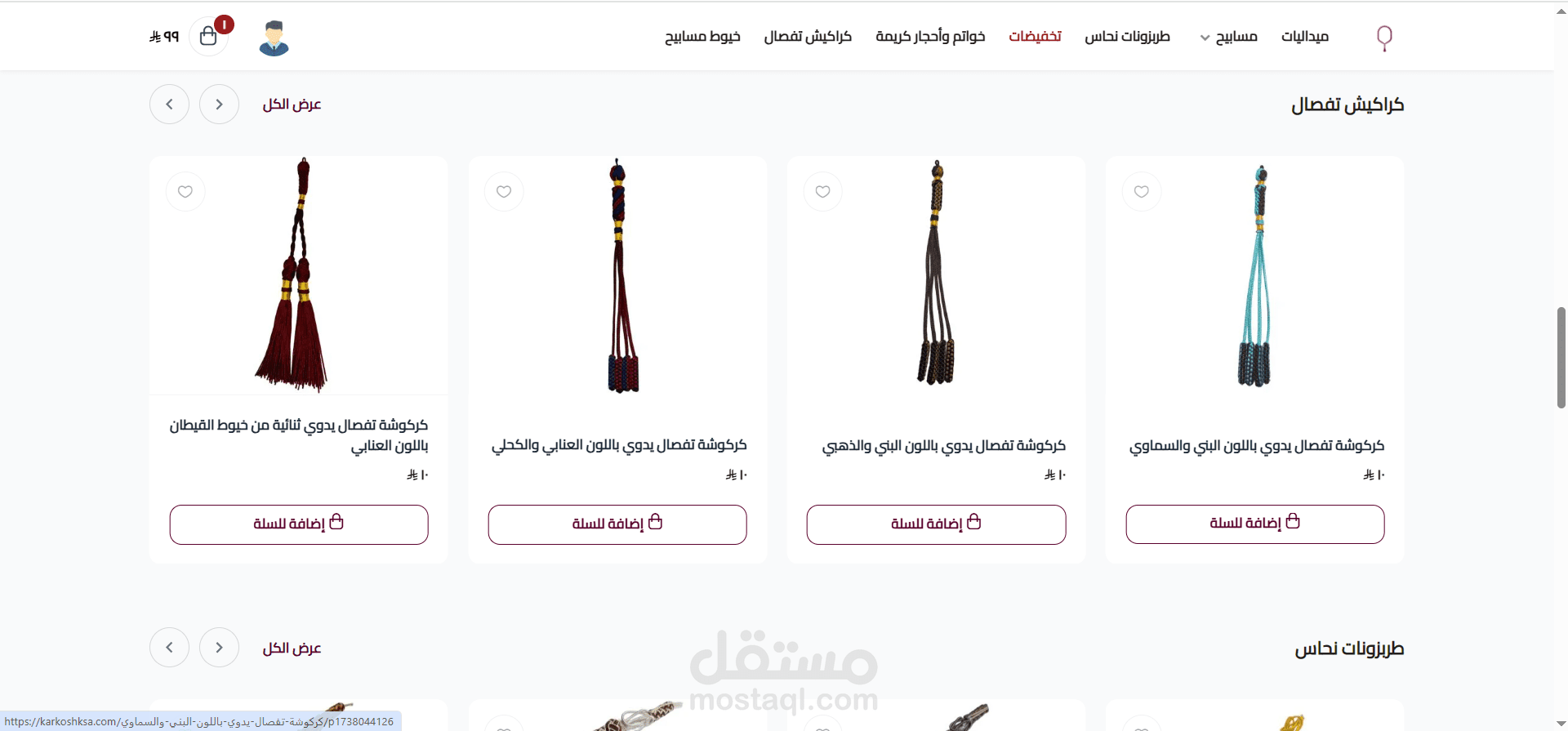Image resolution: width=1568 pixels, height=731 pixels.
Task: Go to next كراكيش تفصال slide
Action: 170,105
